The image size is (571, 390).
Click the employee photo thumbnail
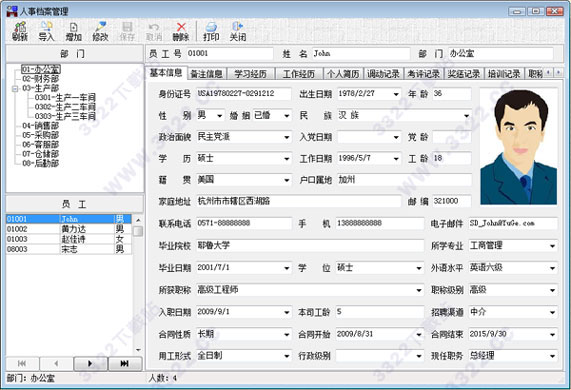(519, 146)
